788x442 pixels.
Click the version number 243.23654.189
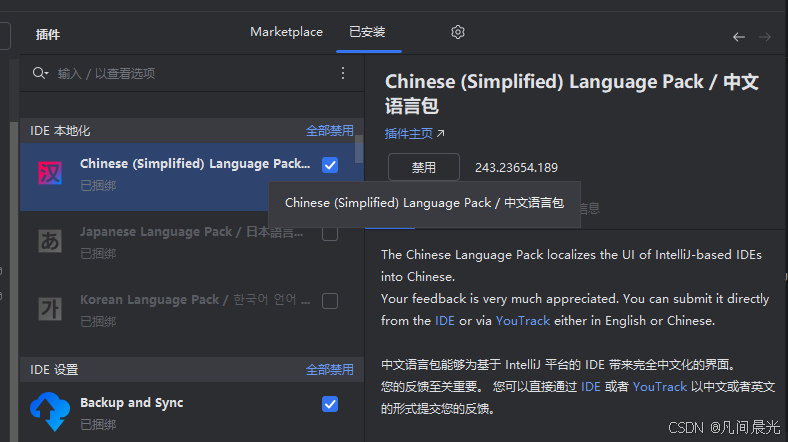point(516,168)
